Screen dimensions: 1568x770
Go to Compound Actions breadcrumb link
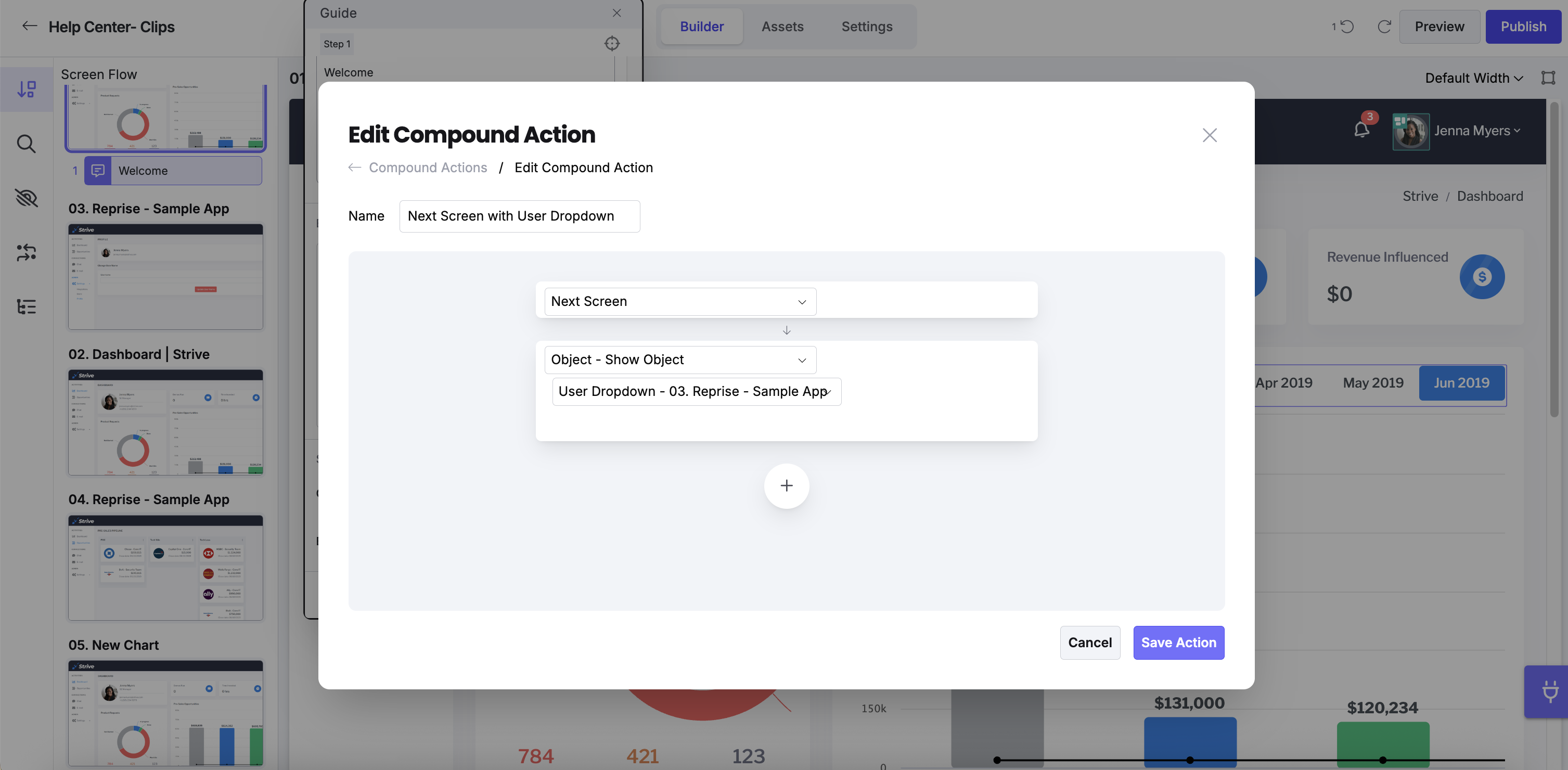[428, 168]
